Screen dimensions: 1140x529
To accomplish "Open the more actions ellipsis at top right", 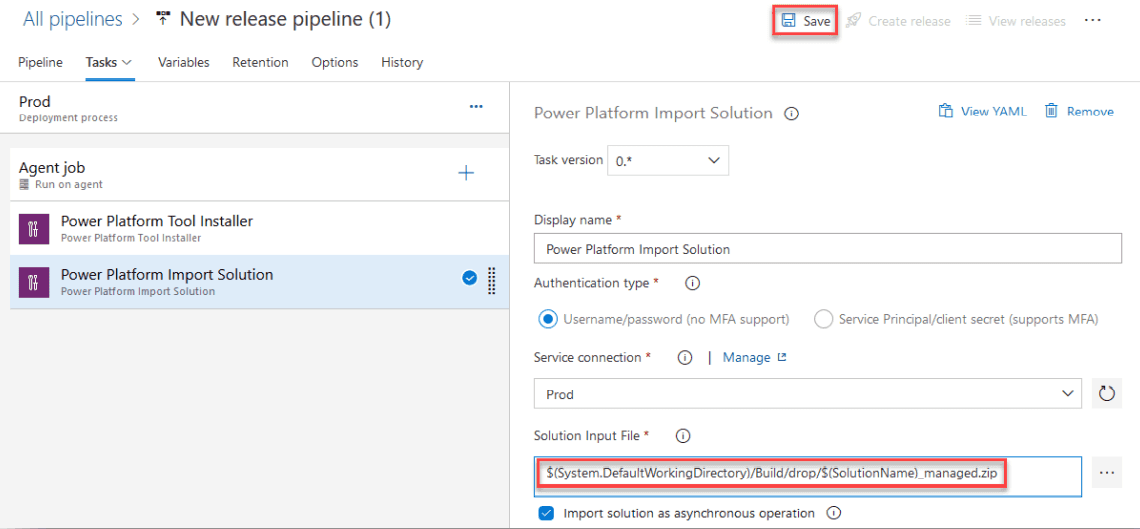I will pyautogui.click(x=1092, y=21).
